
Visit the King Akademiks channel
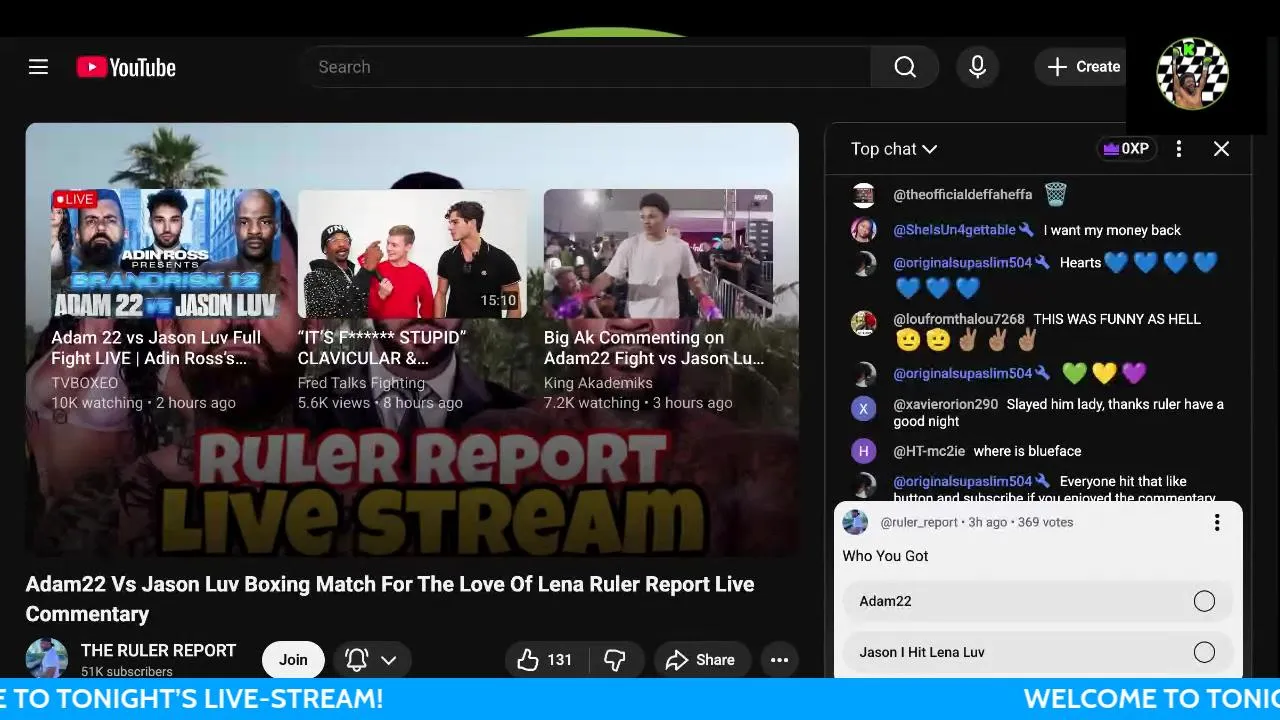tap(598, 383)
